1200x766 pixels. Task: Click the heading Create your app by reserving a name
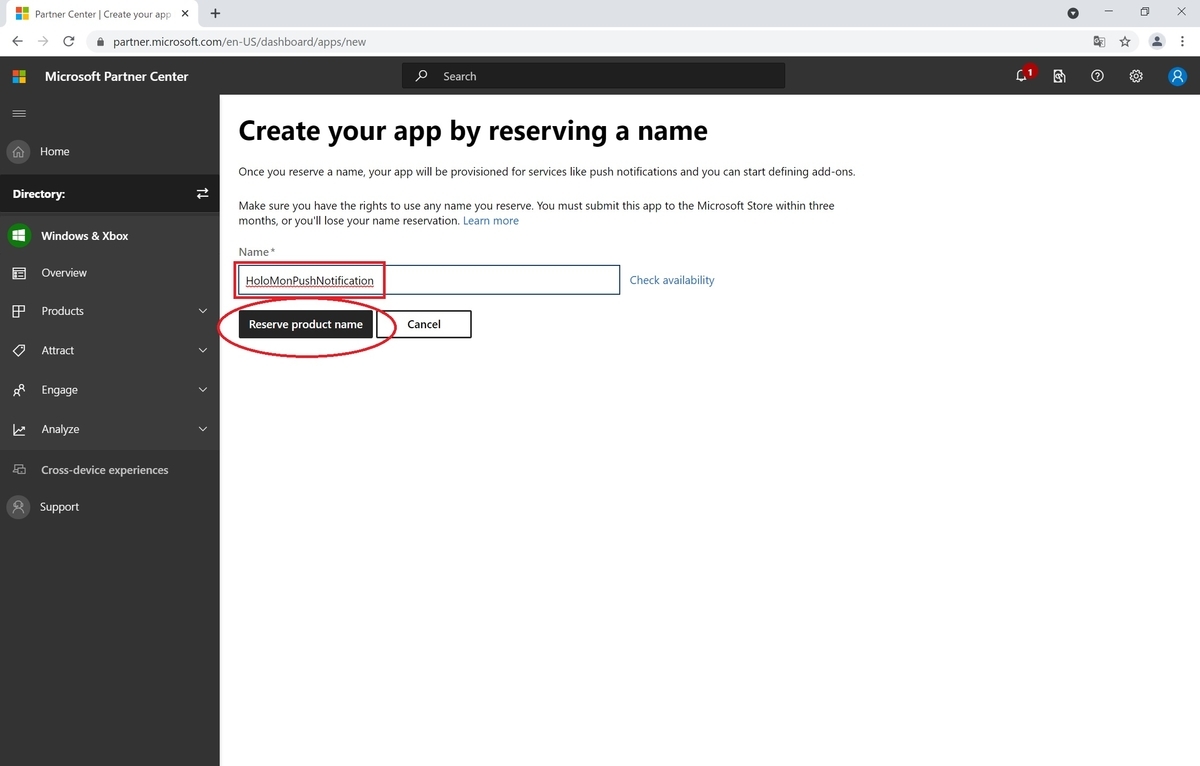(473, 131)
